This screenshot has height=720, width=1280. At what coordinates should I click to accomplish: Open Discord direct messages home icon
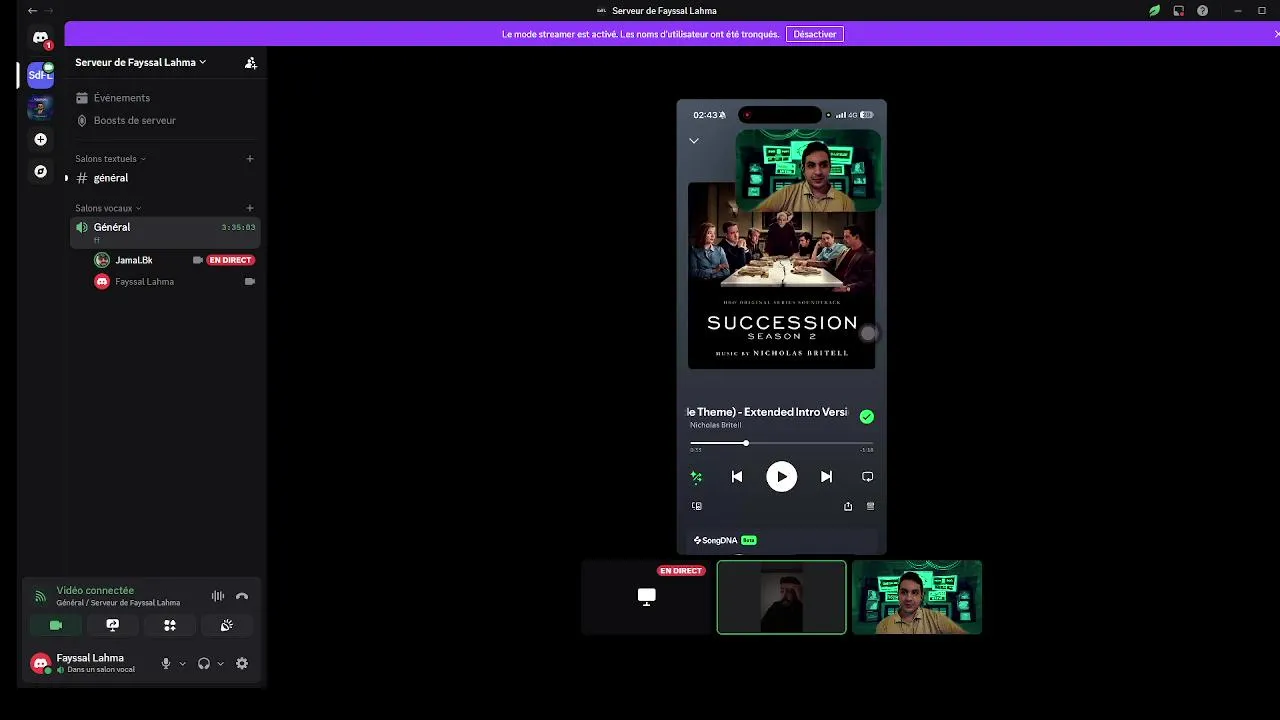click(40, 38)
